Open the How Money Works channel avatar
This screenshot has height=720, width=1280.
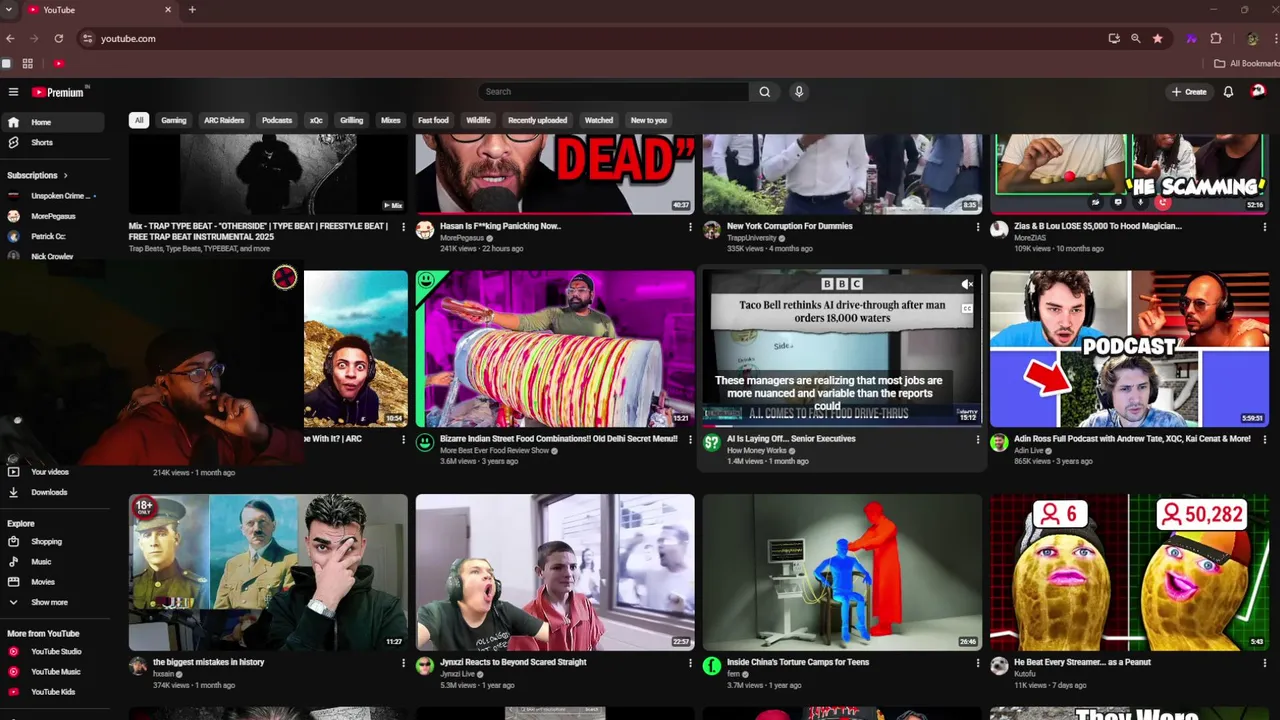(712, 443)
